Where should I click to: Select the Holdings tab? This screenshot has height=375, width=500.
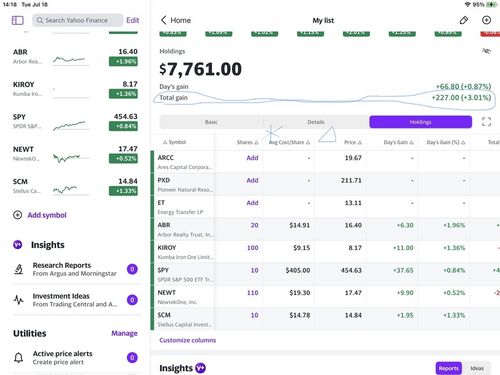420,122
